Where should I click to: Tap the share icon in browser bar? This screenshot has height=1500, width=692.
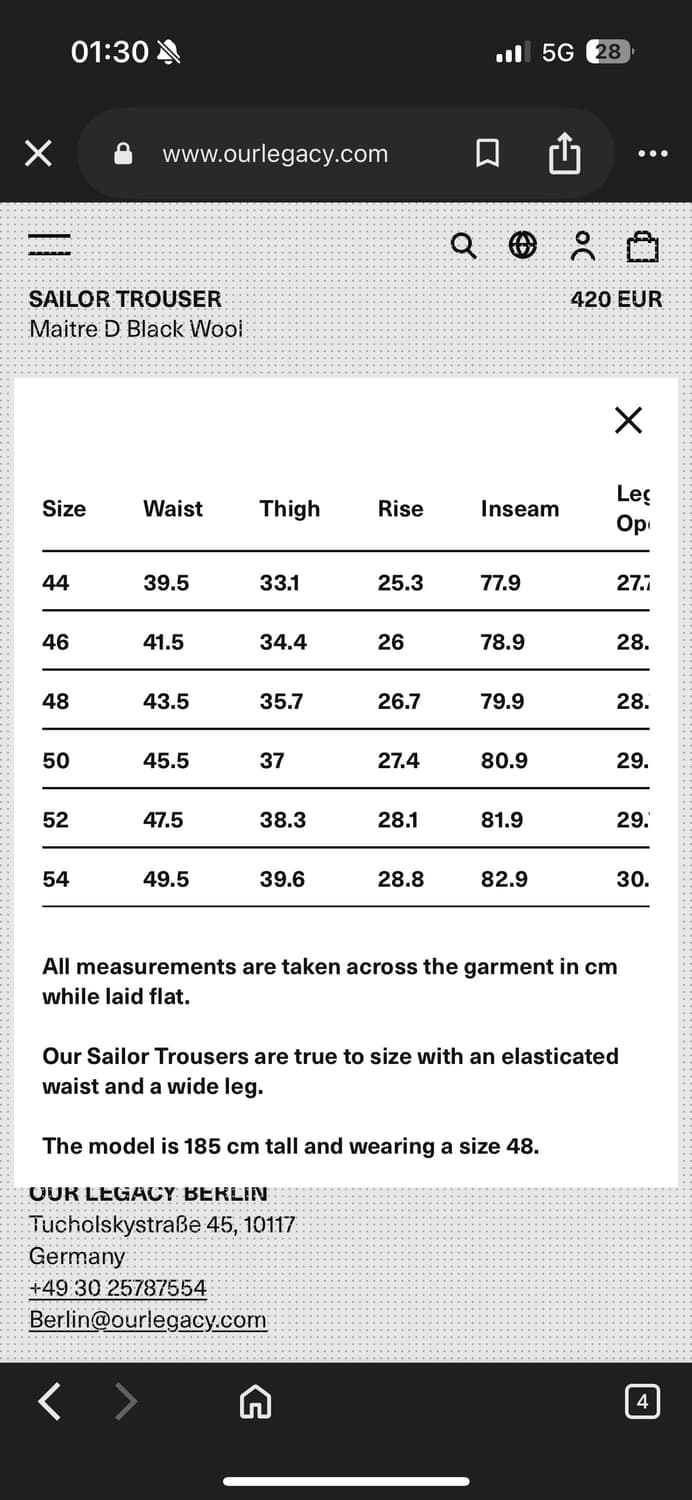(564, 154)
